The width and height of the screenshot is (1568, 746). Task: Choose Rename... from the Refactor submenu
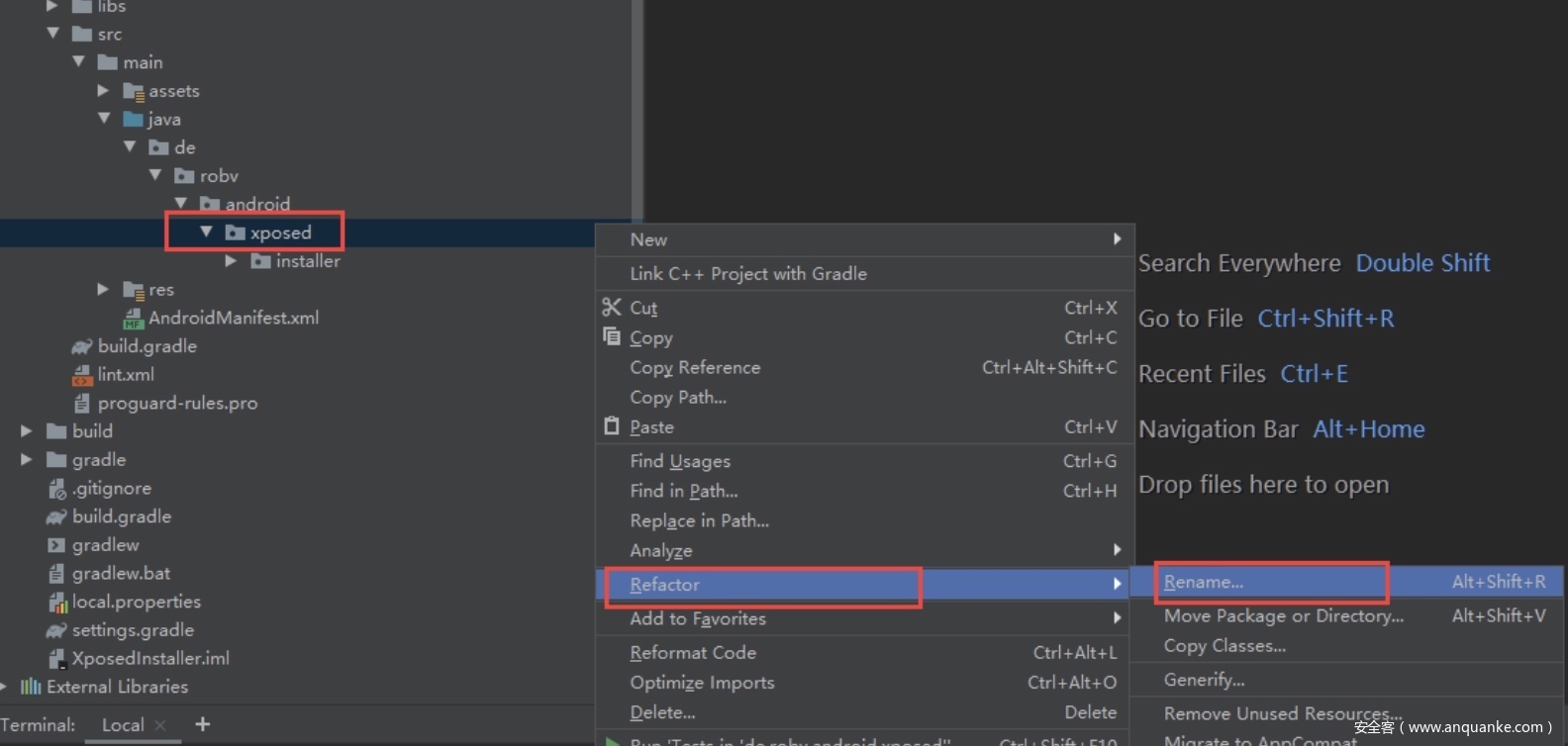(1203, 582)
